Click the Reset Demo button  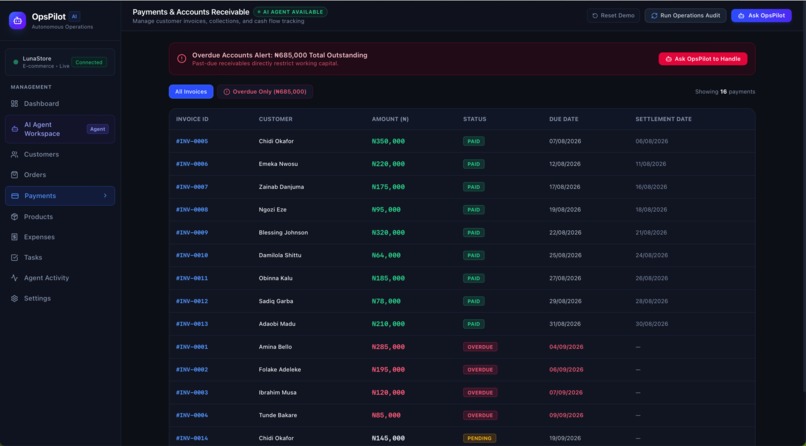click(x=613, y=15)
